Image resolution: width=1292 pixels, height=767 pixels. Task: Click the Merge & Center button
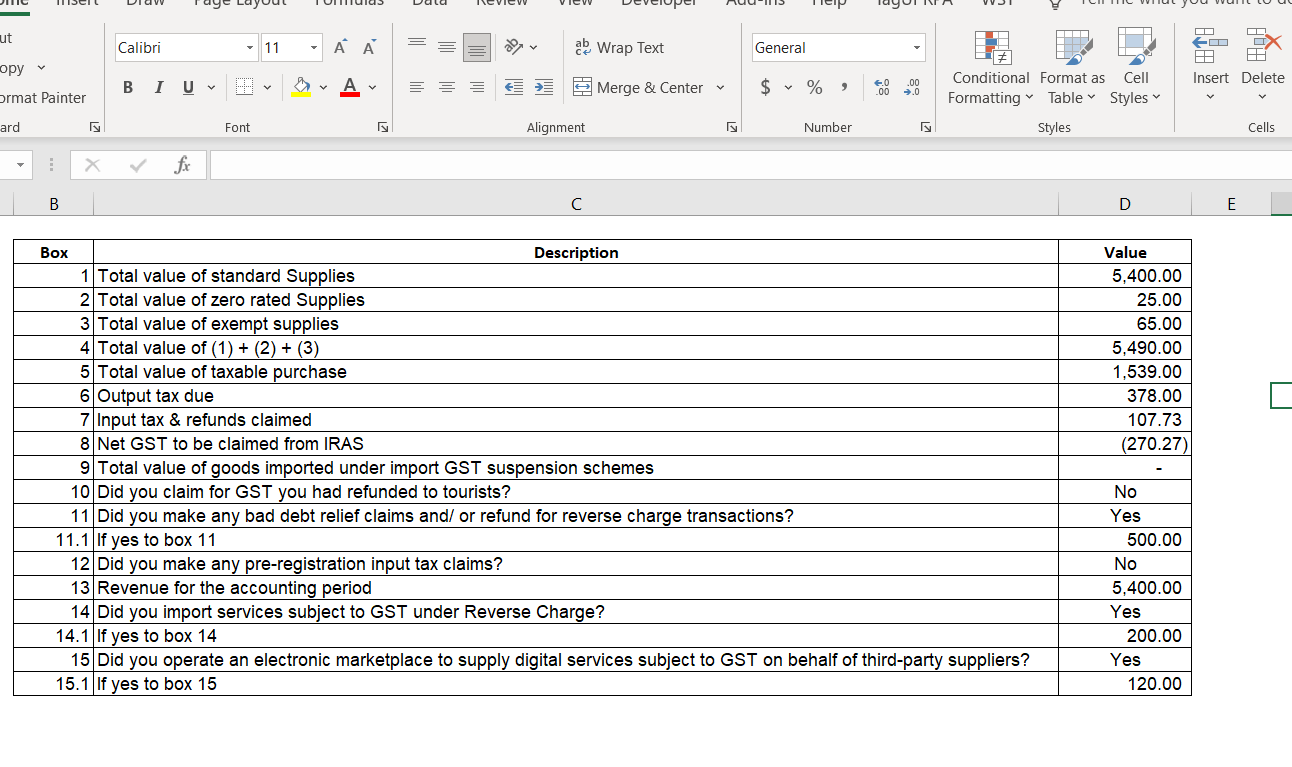tap(638, 88)
